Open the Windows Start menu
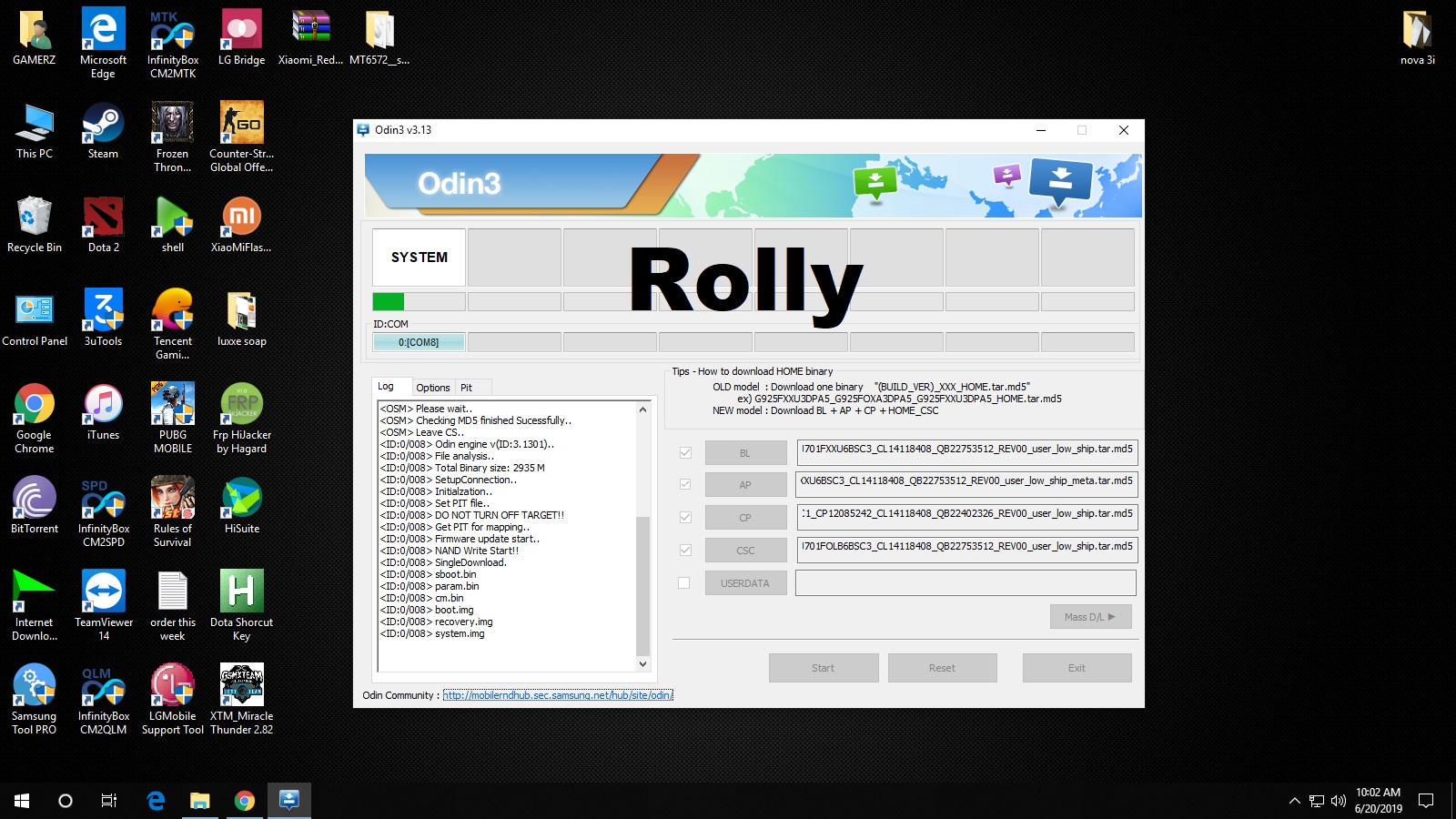This screenshot has height=819, width=1456. pyautogui.click(x=22, y=801)
